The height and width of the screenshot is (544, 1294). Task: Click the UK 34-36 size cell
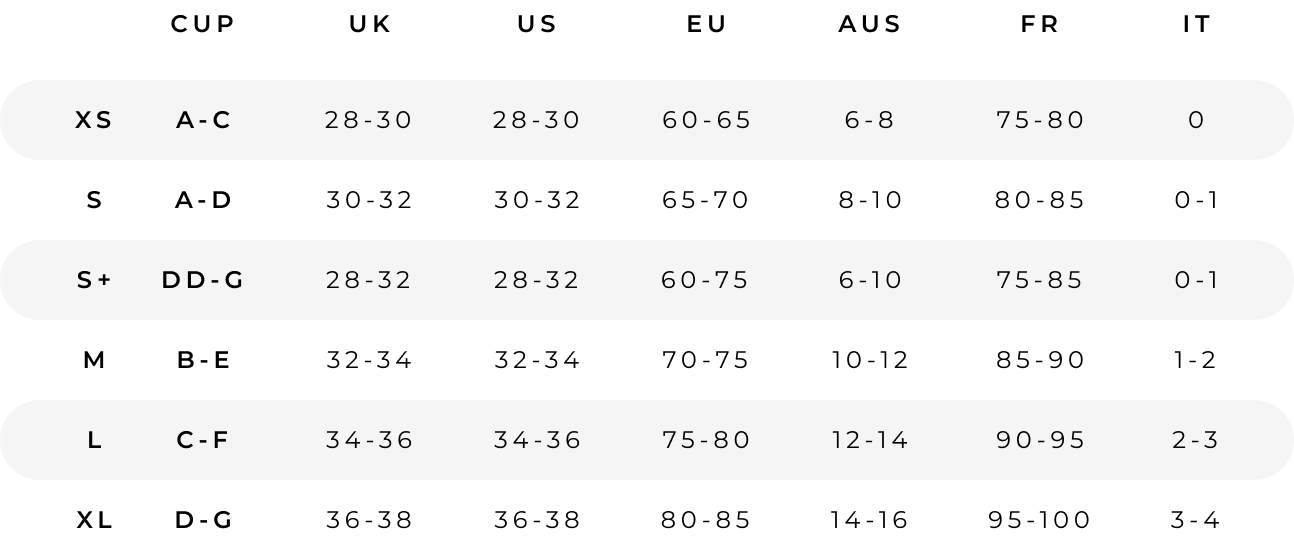click(370, 440)
